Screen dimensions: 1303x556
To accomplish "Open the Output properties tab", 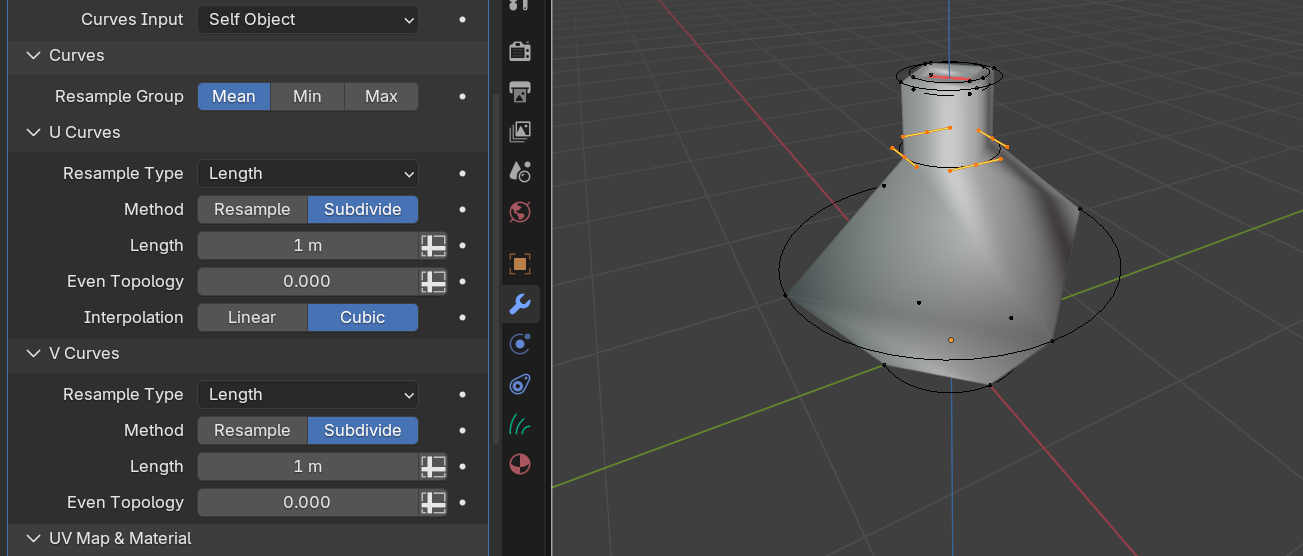I will [520, 91].
